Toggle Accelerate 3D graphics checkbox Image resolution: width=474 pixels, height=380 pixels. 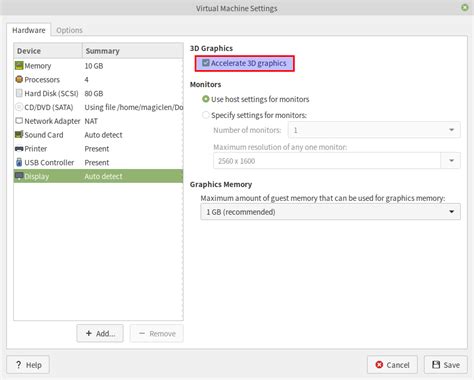pos(206,63)
